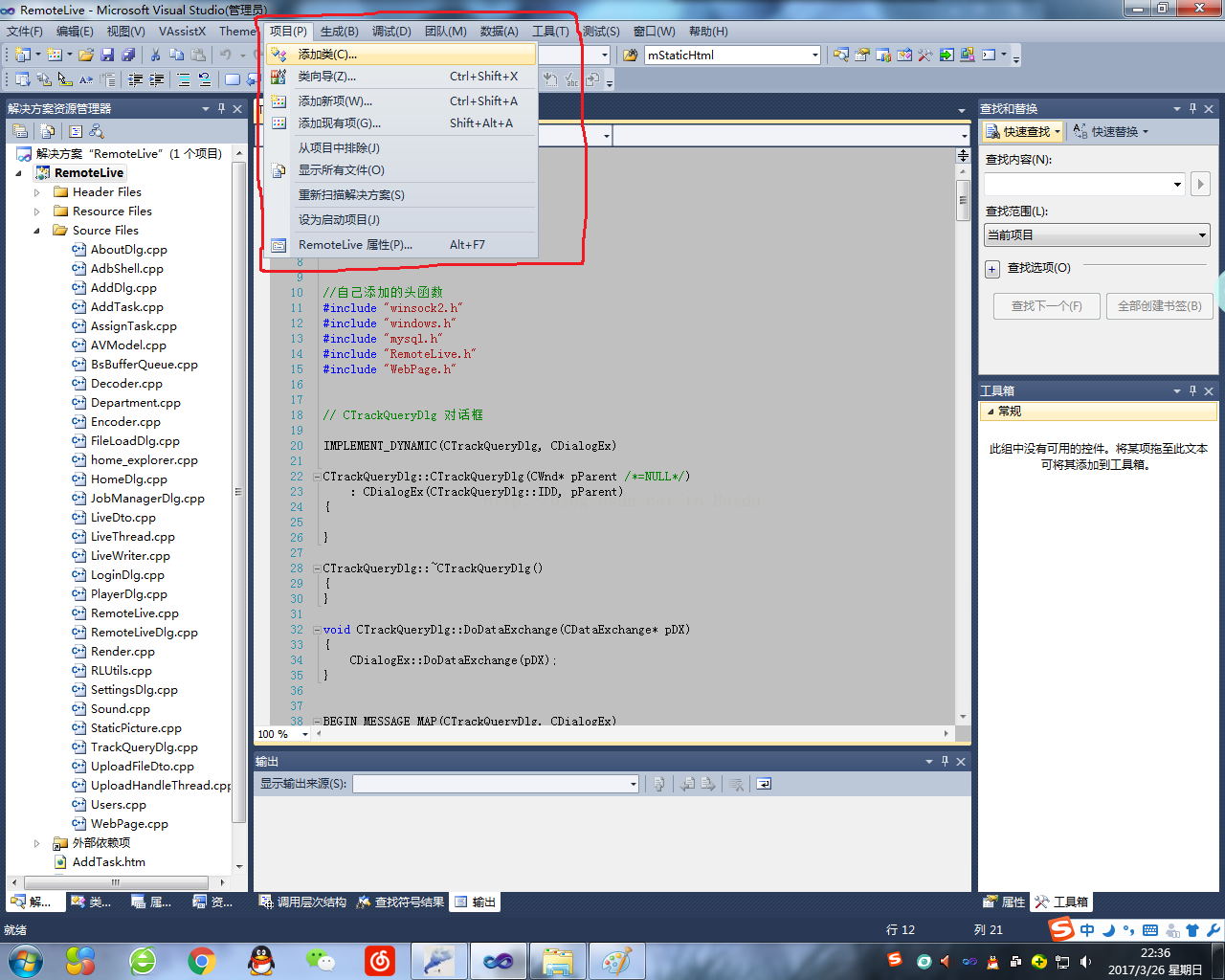Pin the Find and Replace panel
This screenshot has width=1225, height=980.
point(1192,108)
